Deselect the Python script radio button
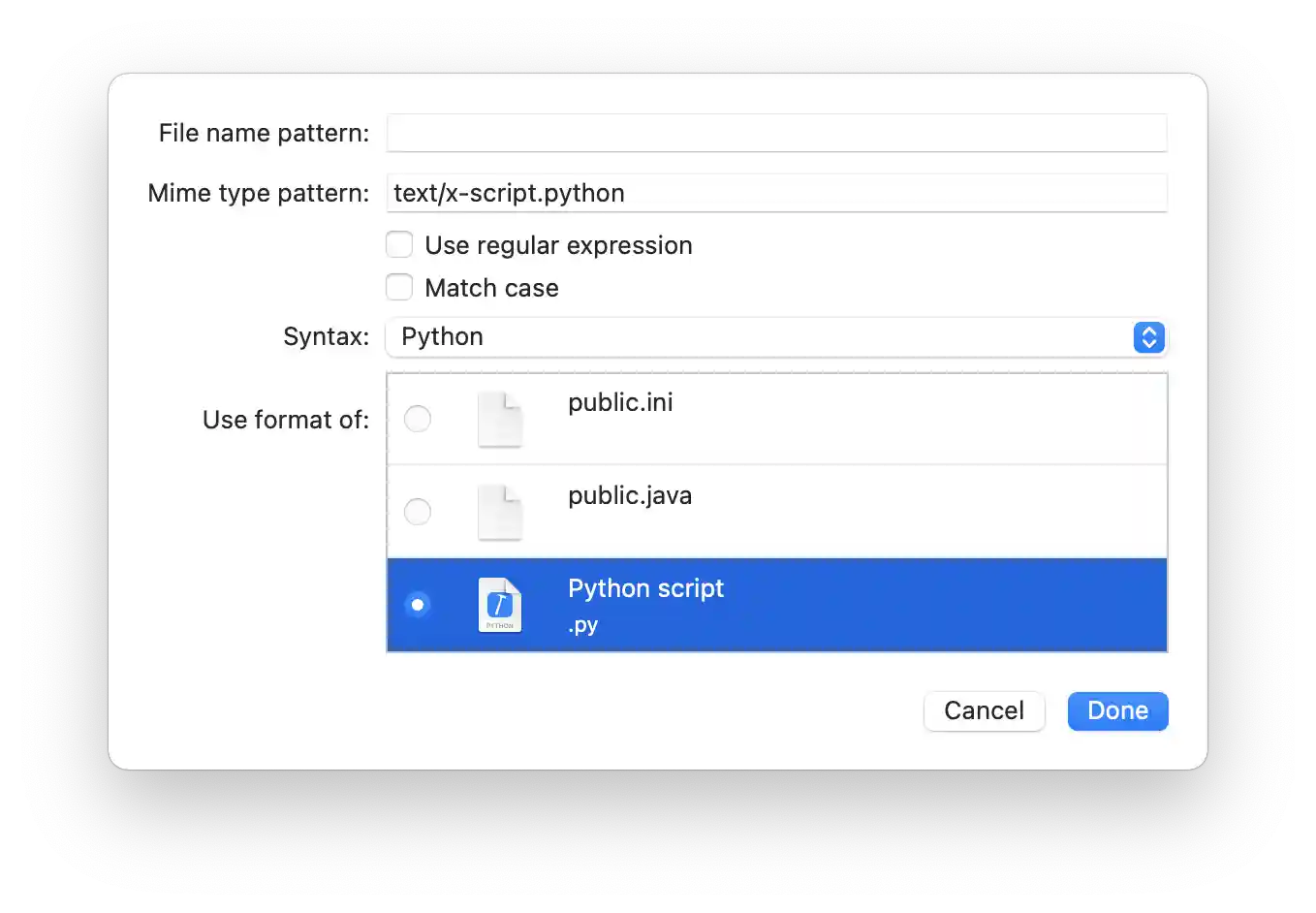 418,604
